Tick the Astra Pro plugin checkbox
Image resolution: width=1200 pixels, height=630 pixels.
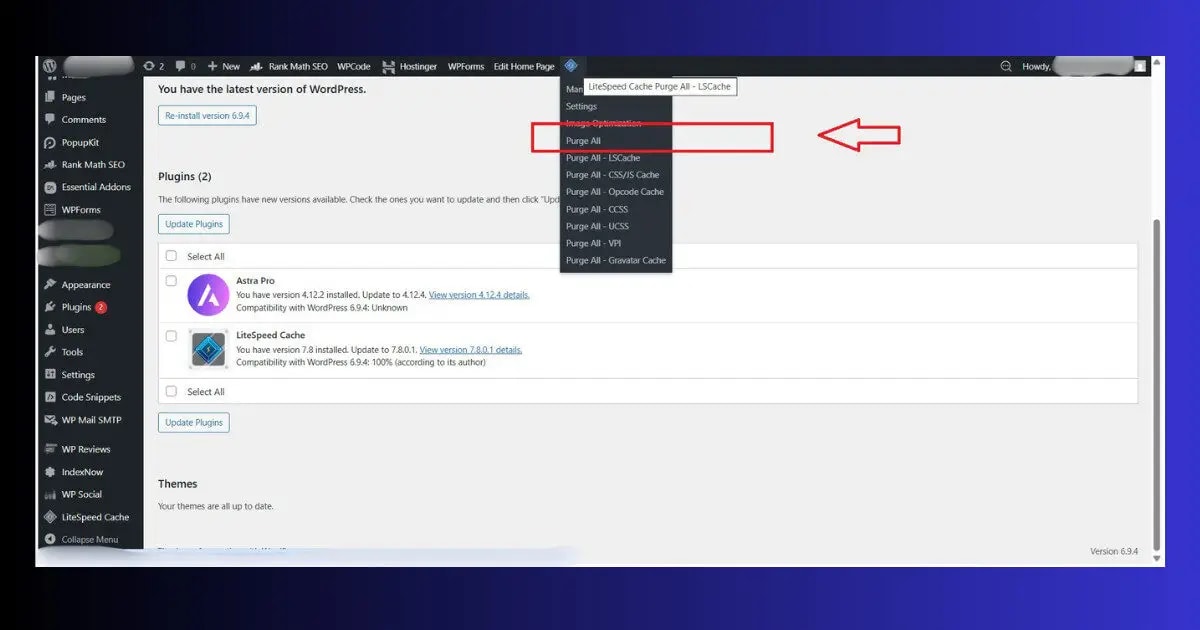[171, 281]
